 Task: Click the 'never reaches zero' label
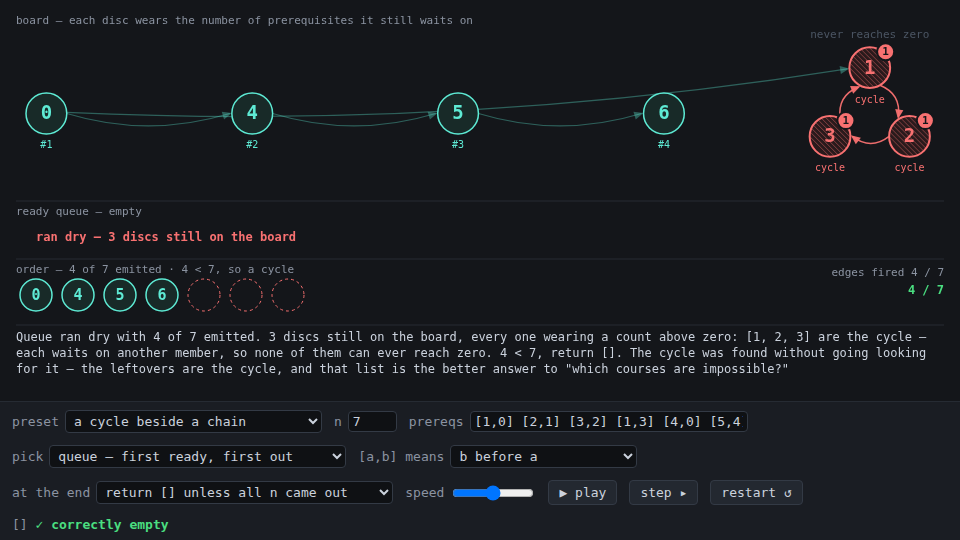tap(869, 34)
